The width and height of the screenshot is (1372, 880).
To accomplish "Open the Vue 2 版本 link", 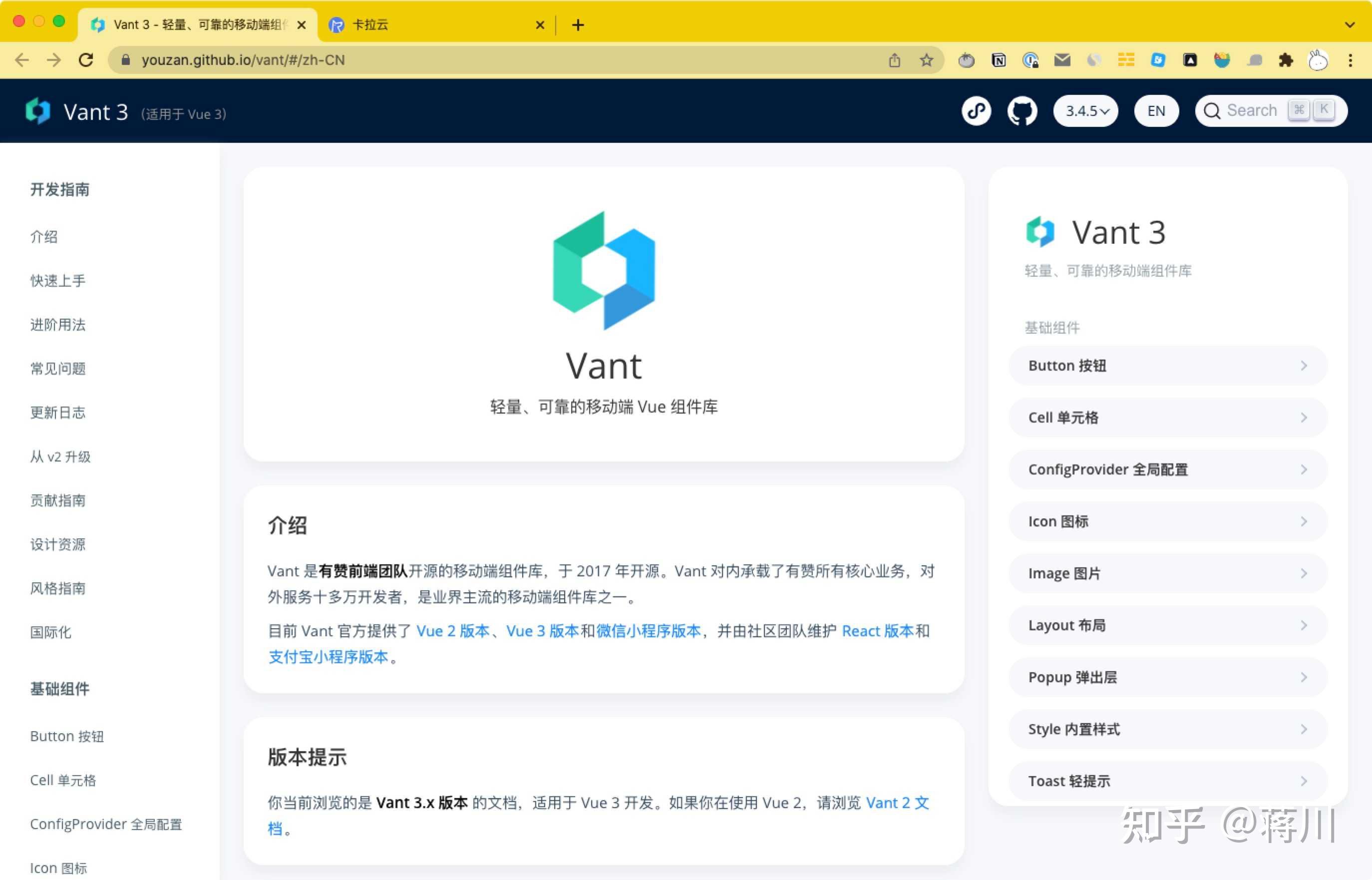I will coord(453,631).
